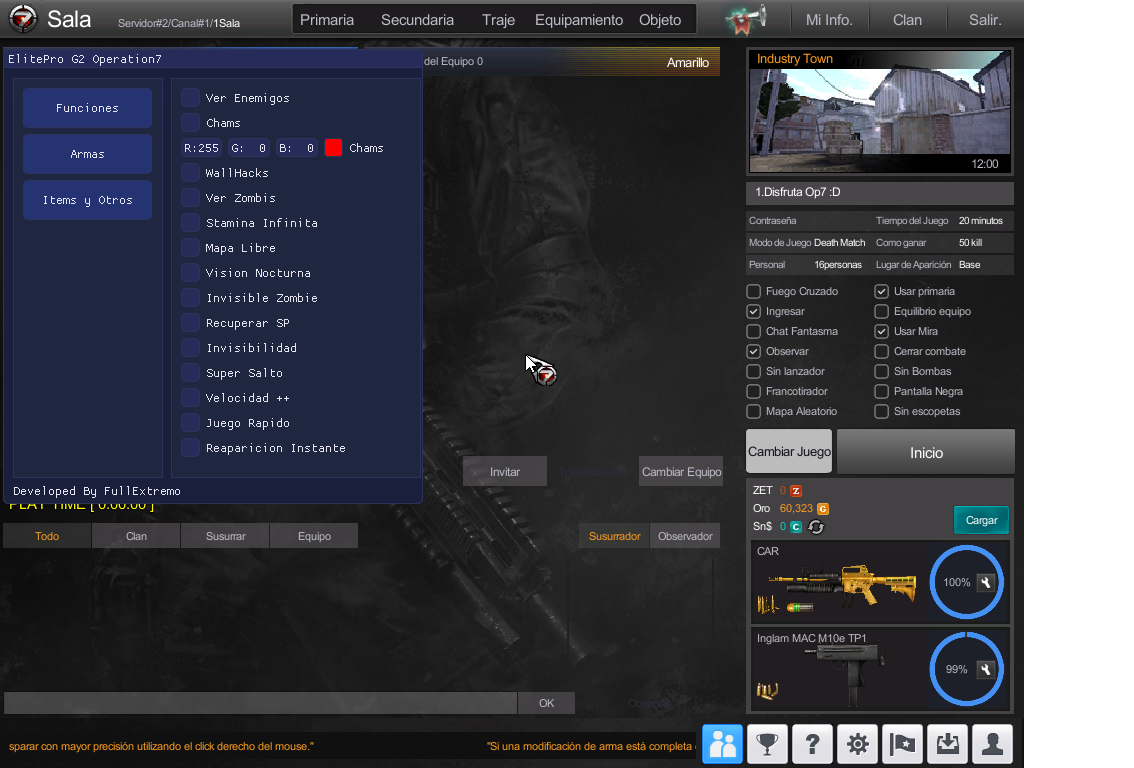
Task: Open the friends list icon
Action: click(x=722, y=744)
